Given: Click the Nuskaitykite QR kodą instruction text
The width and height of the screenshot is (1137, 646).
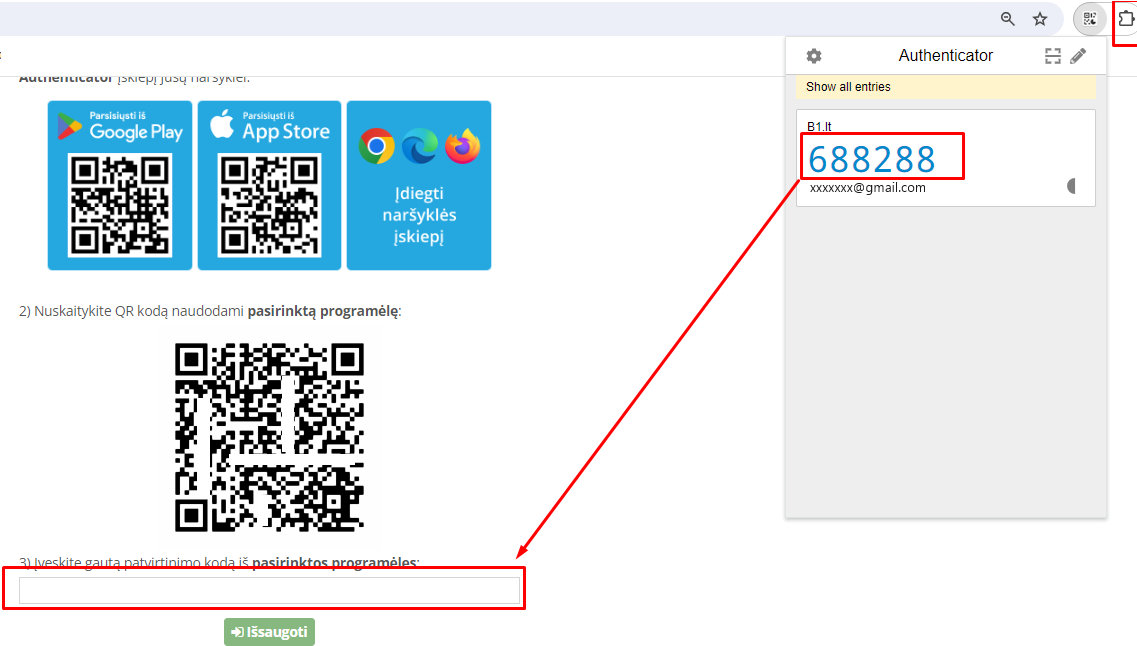Looking at the screenshot, I should click(x=210, y=311).
